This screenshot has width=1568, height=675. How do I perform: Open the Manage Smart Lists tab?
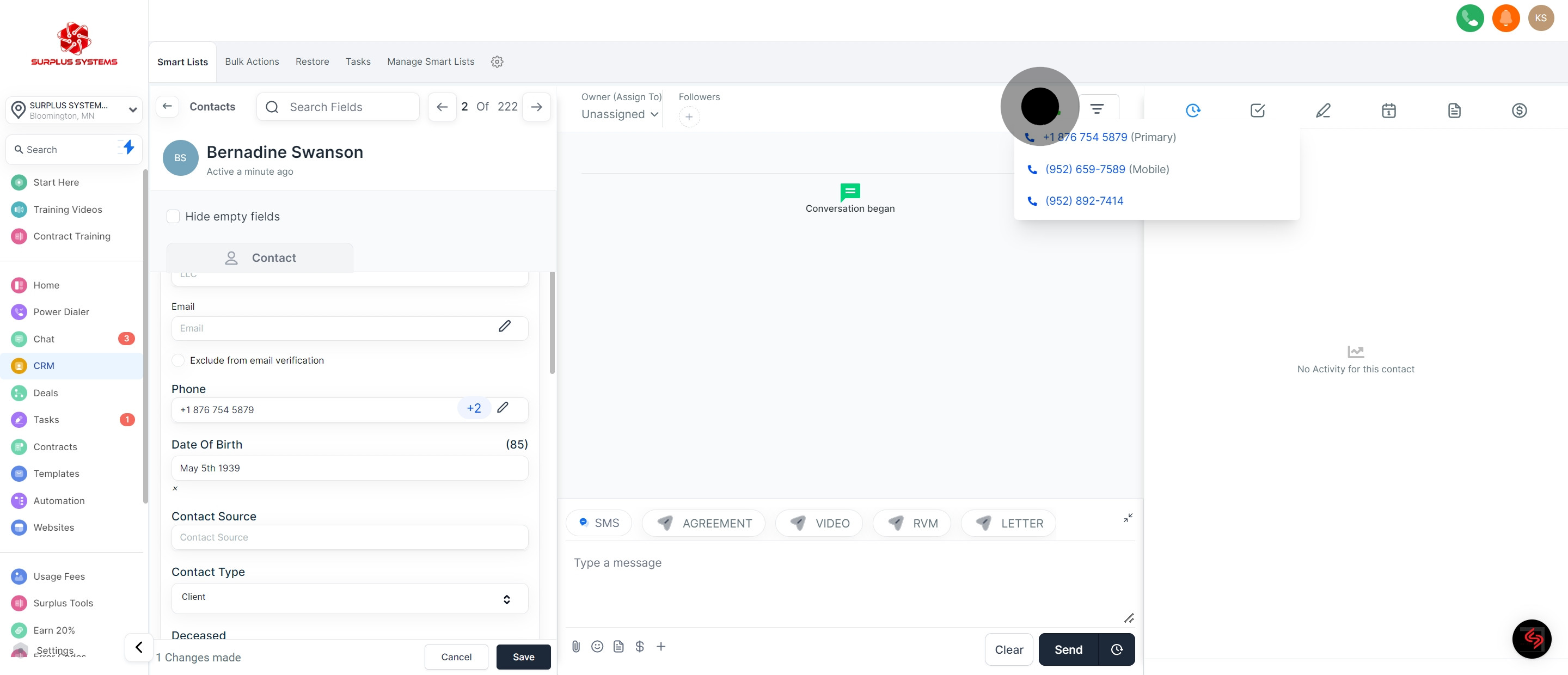tap(430, 62)
